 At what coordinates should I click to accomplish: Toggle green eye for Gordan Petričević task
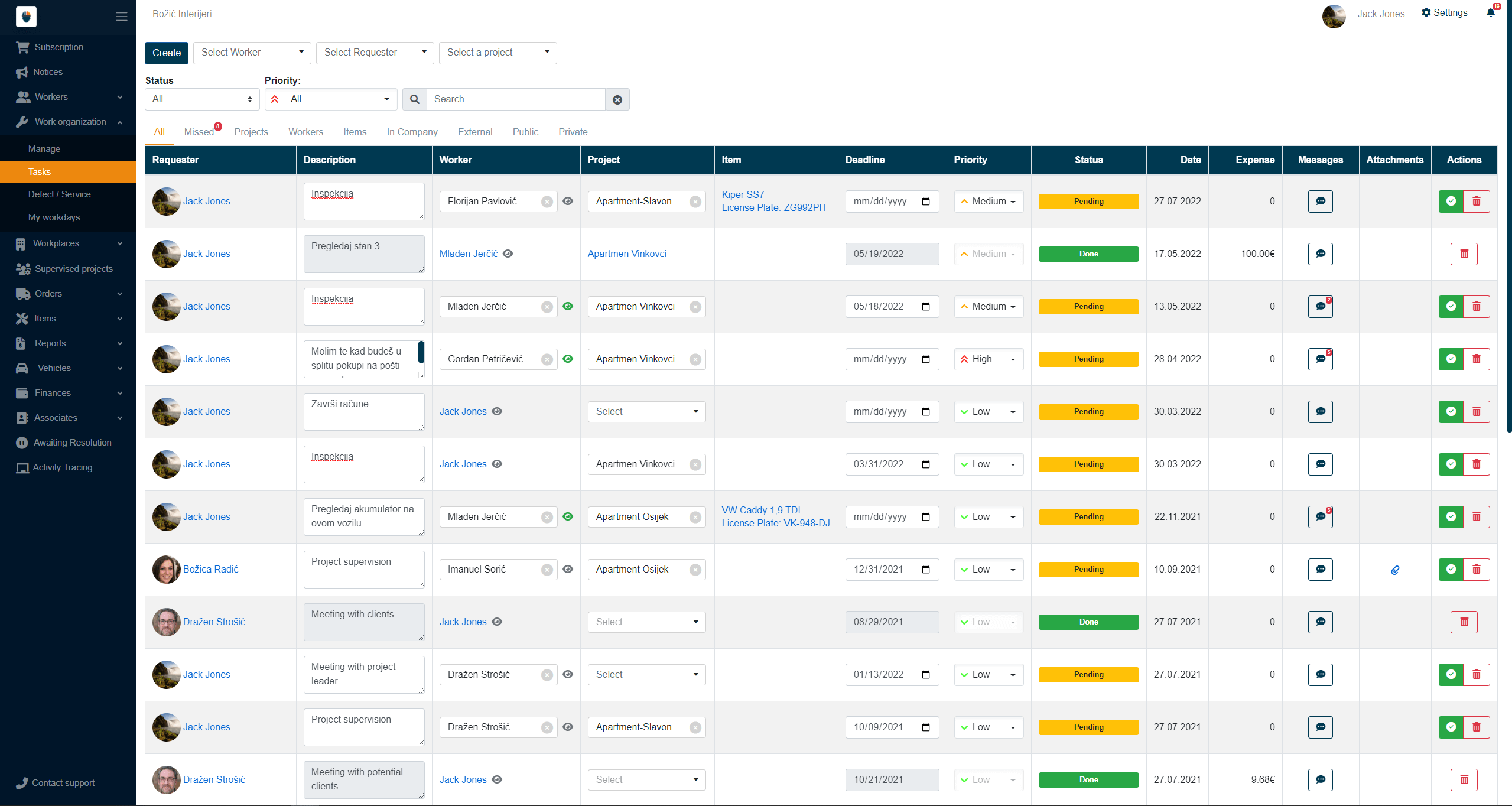tap(568, 359)
